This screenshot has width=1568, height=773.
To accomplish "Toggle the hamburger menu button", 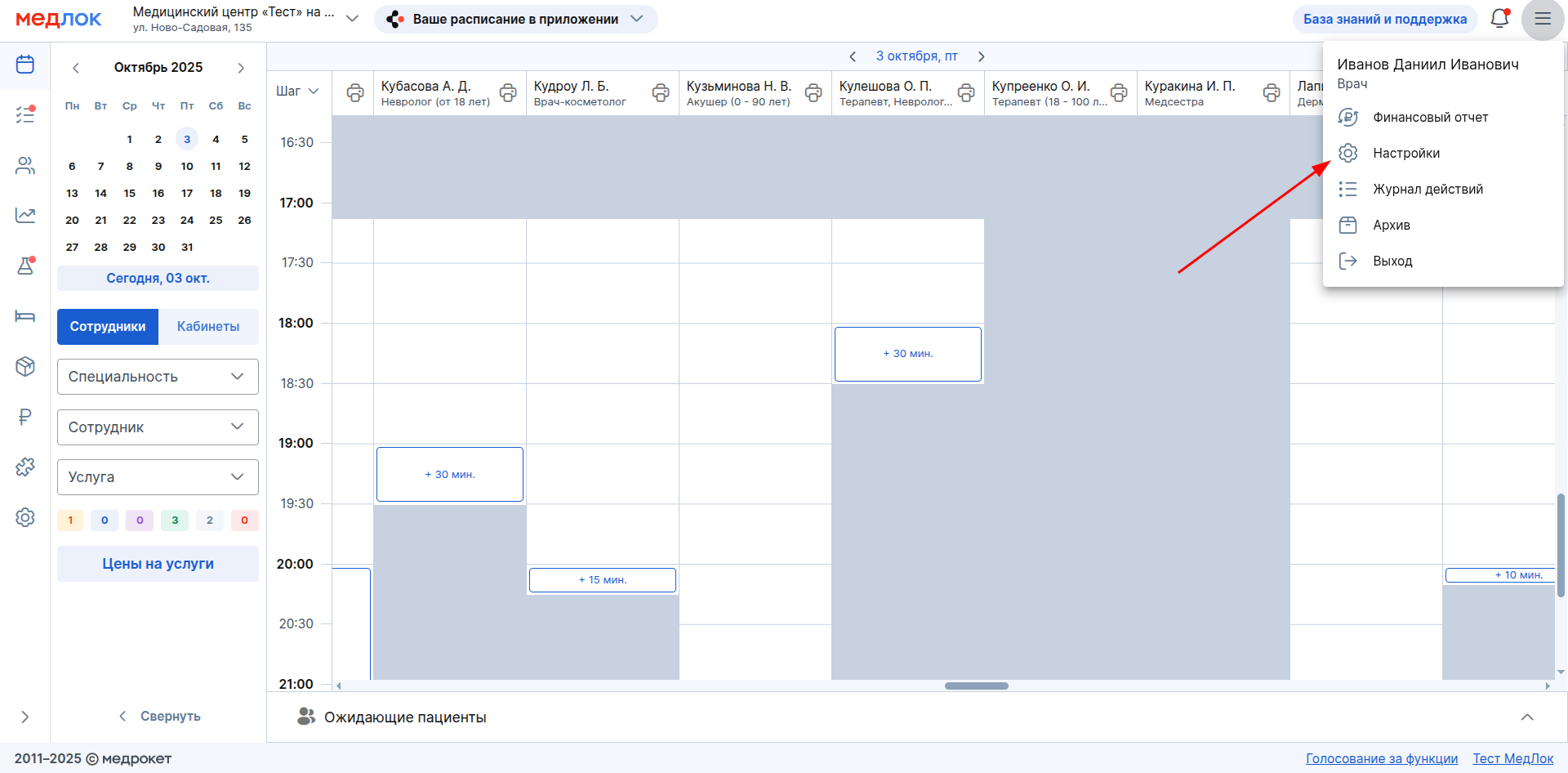I will pos(1542,19).
